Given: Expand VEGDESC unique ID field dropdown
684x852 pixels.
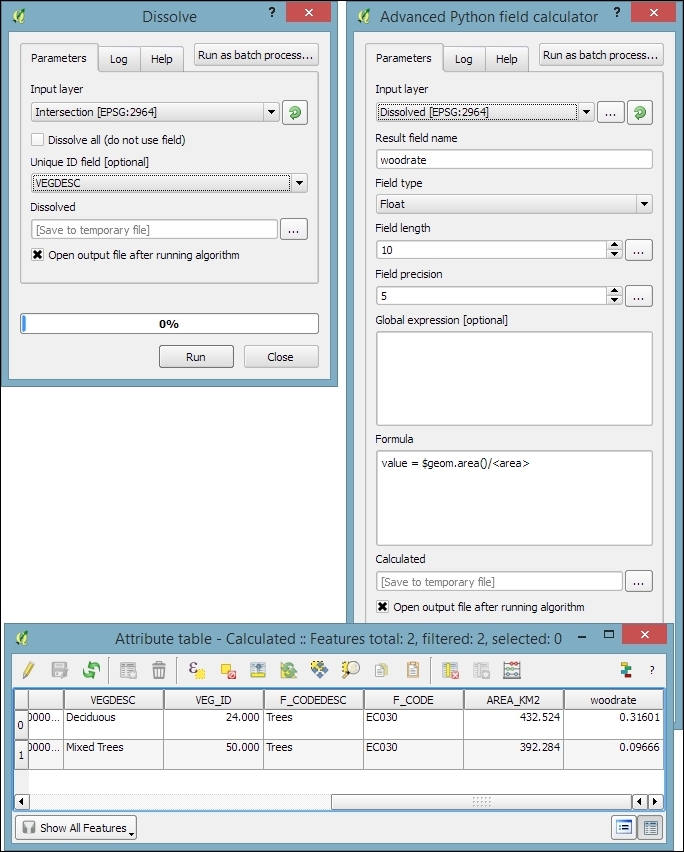Looking at the screenshot, I should point(170,183).
